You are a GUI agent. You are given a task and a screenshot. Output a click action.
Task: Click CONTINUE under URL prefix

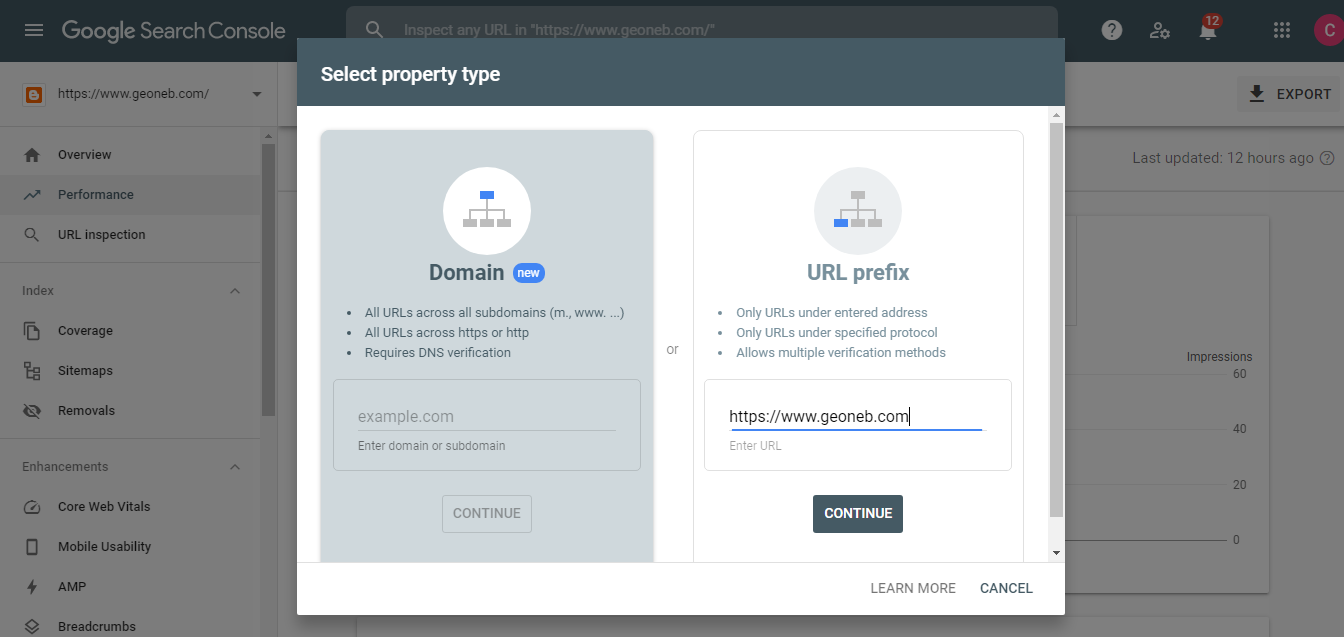(858, 514)
